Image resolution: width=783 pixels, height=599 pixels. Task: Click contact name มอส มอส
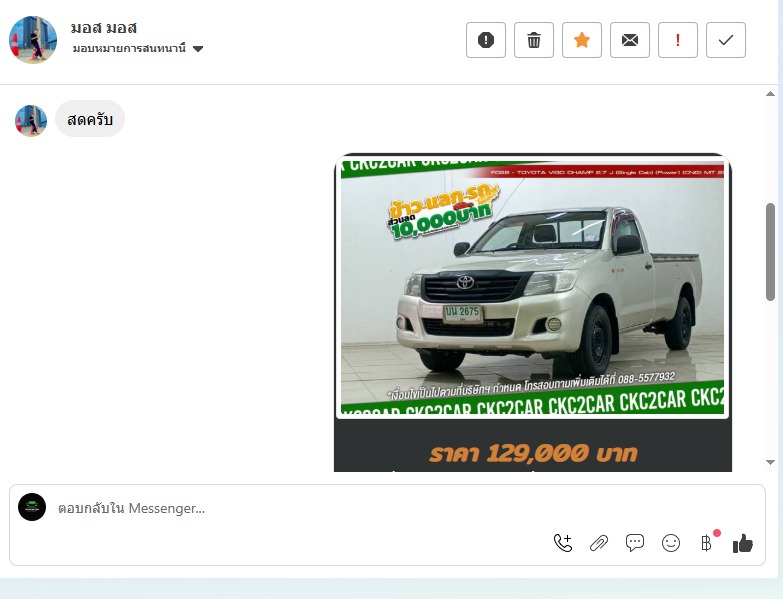104,28
